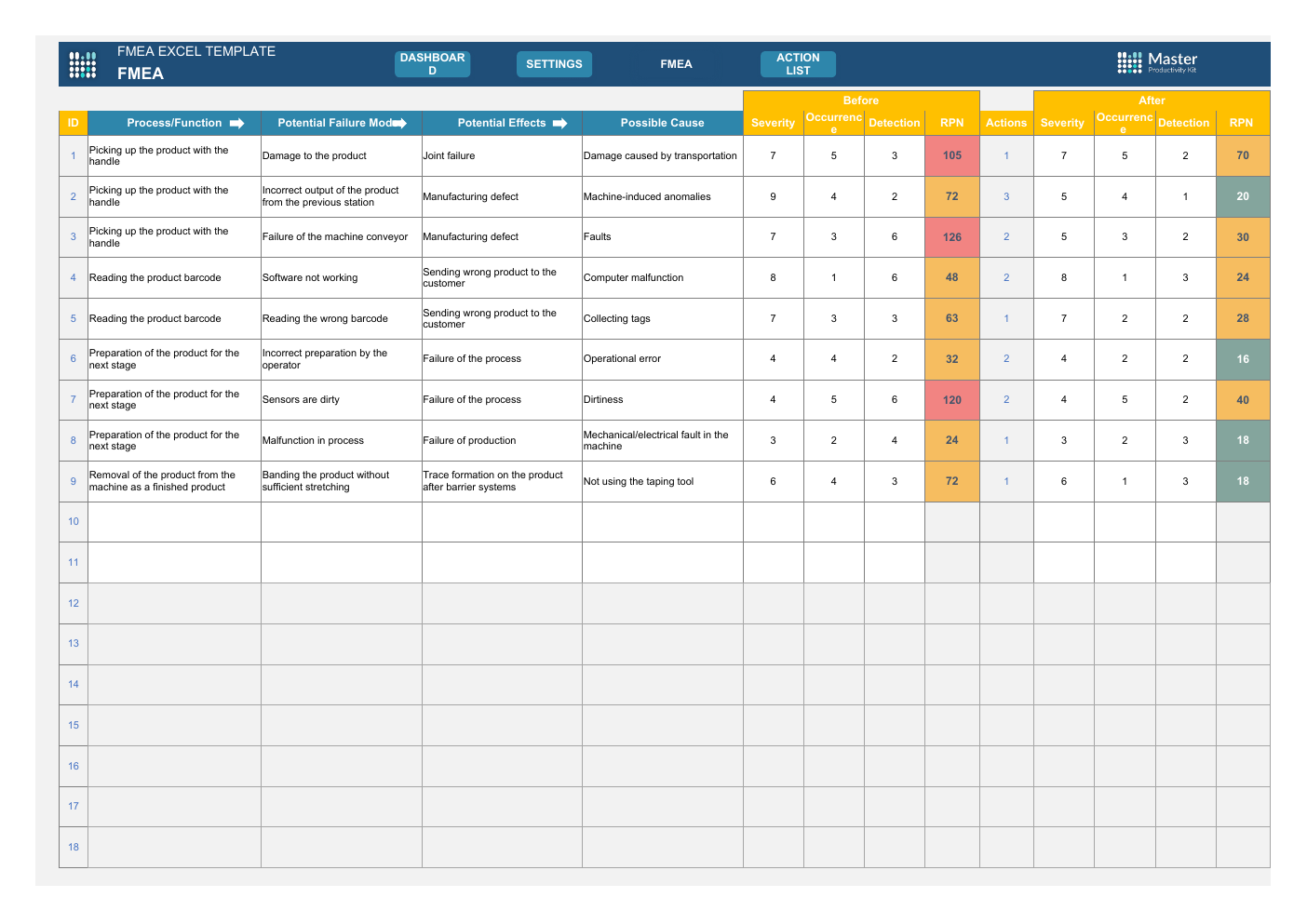The width and height of the screenshot is (1307, 924).
Task: Select 'Dirtiness' cause cell
Action: 663,399
